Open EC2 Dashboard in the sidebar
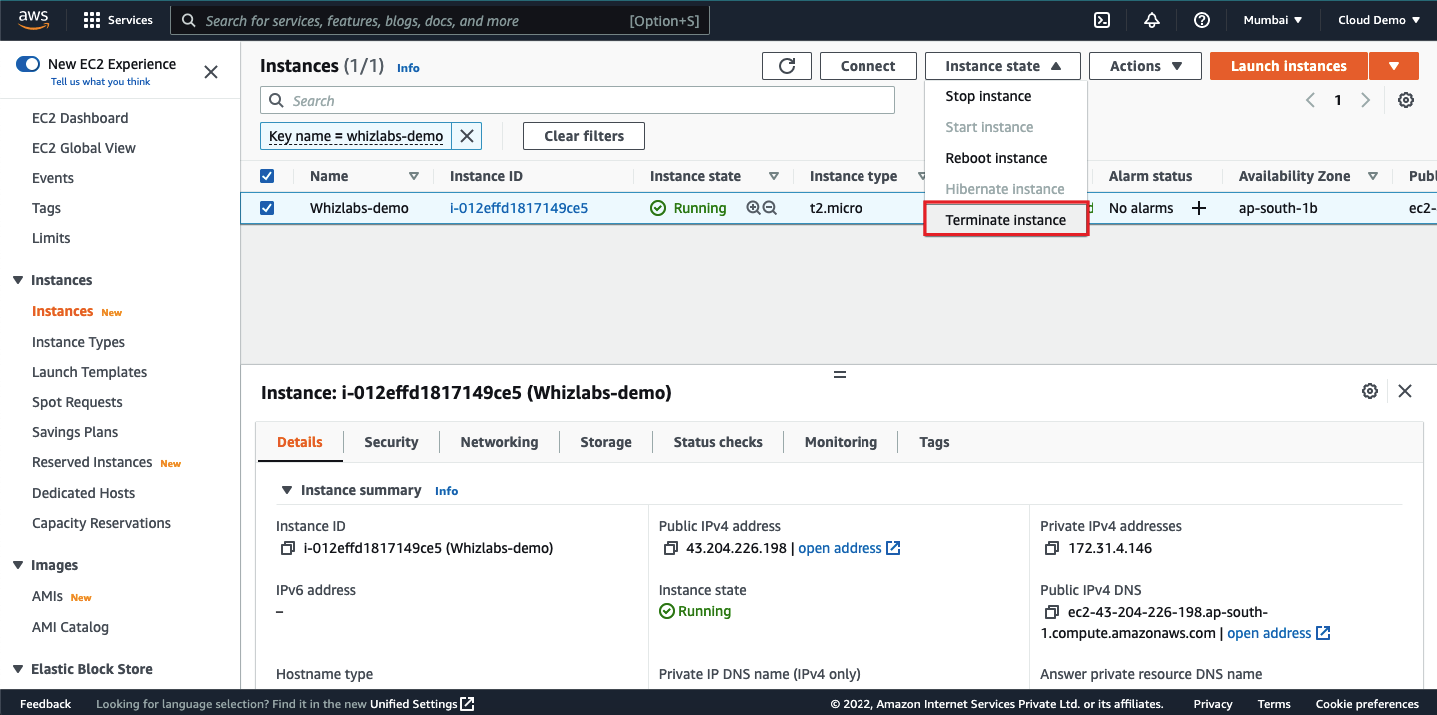The image size is (1437, 715). 80,118
